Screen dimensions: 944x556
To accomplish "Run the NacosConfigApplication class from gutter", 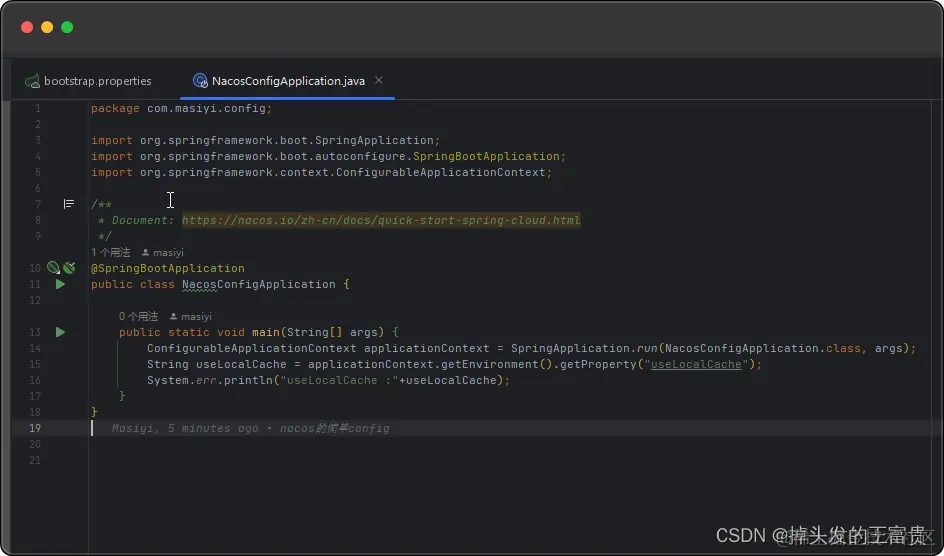I will [x=60, y=284].
